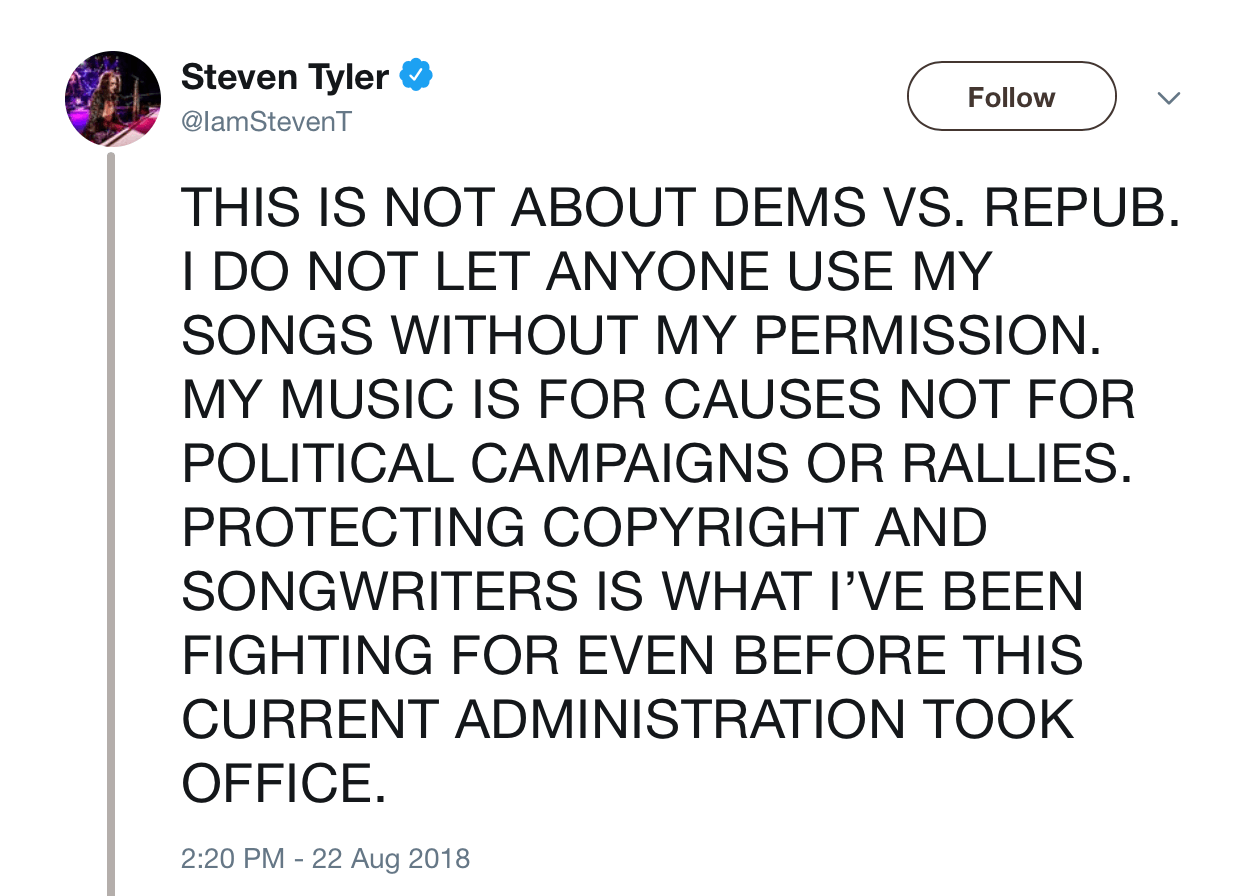
Task: Click the line "PROTECTING COPYRIGHT AND"
Action: [584, 529]
